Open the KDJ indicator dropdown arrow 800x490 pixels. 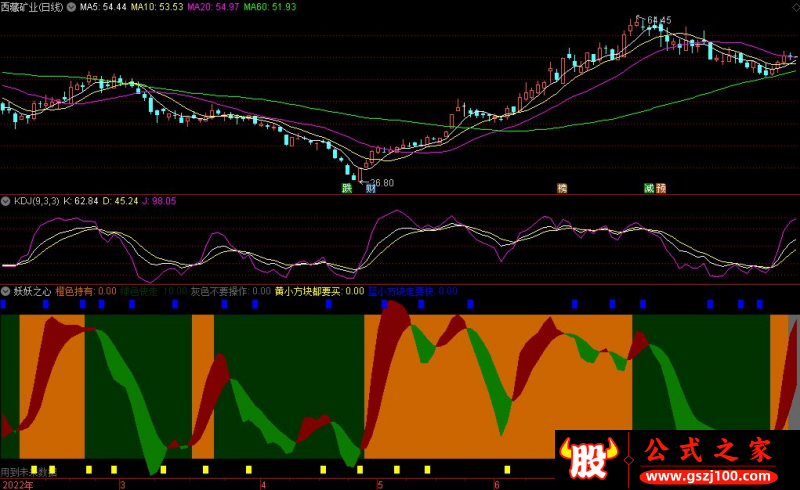6,201
